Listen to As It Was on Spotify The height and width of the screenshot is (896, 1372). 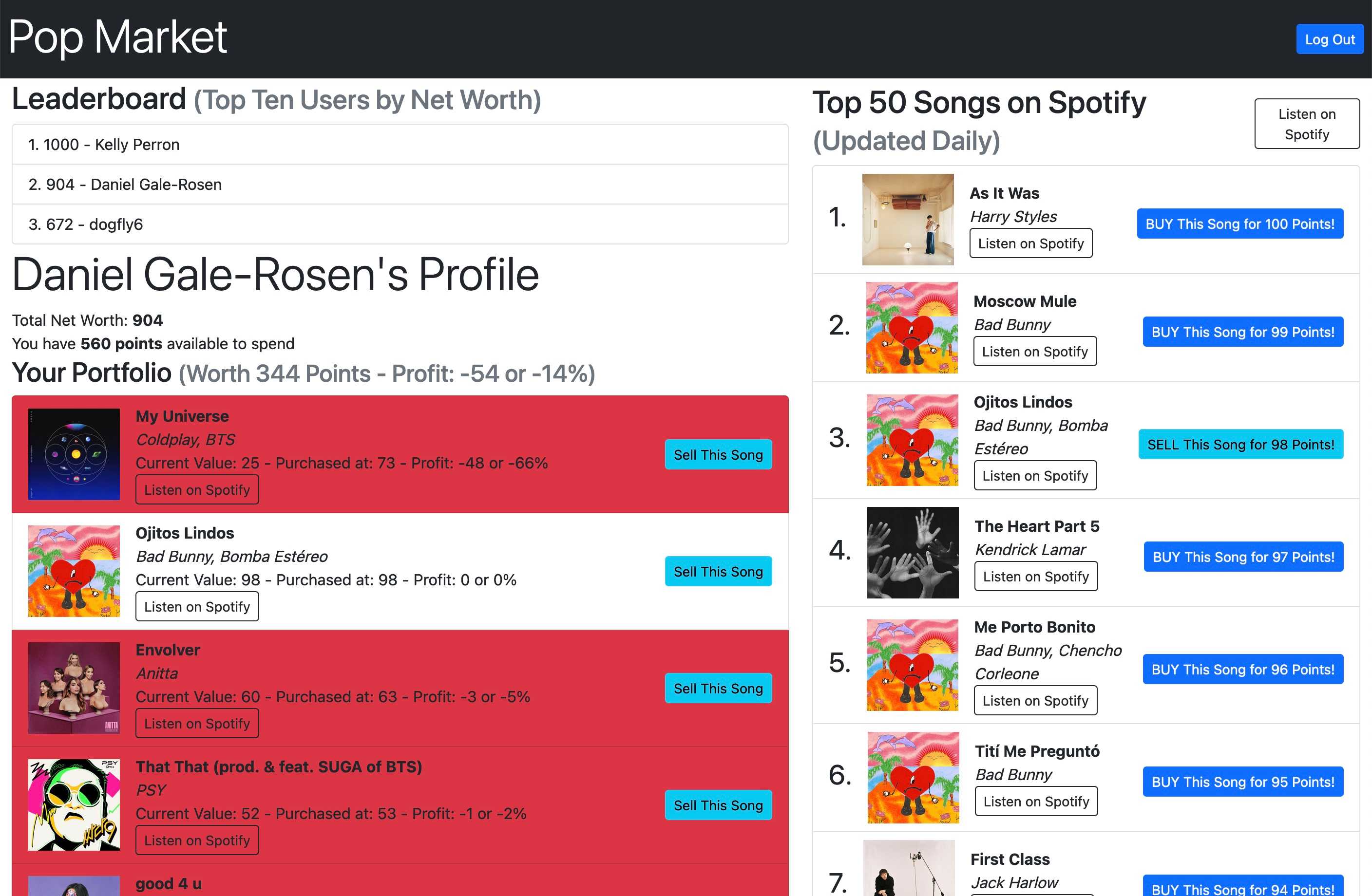[1030, 243]
